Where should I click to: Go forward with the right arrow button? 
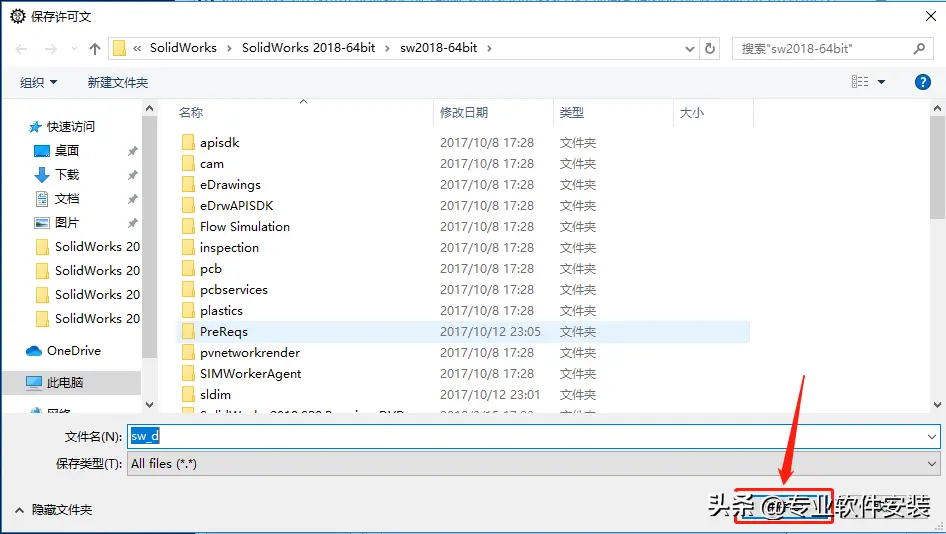tap(51, 49)
